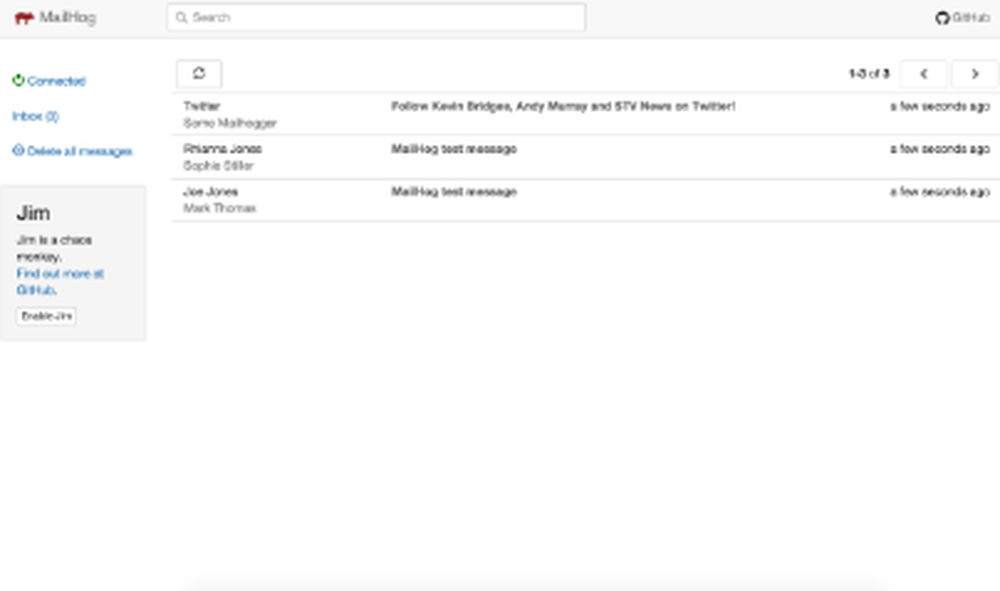Click the delete-all circle icon
Viewport: 1000px width, 591px height.
click(18, 150)
